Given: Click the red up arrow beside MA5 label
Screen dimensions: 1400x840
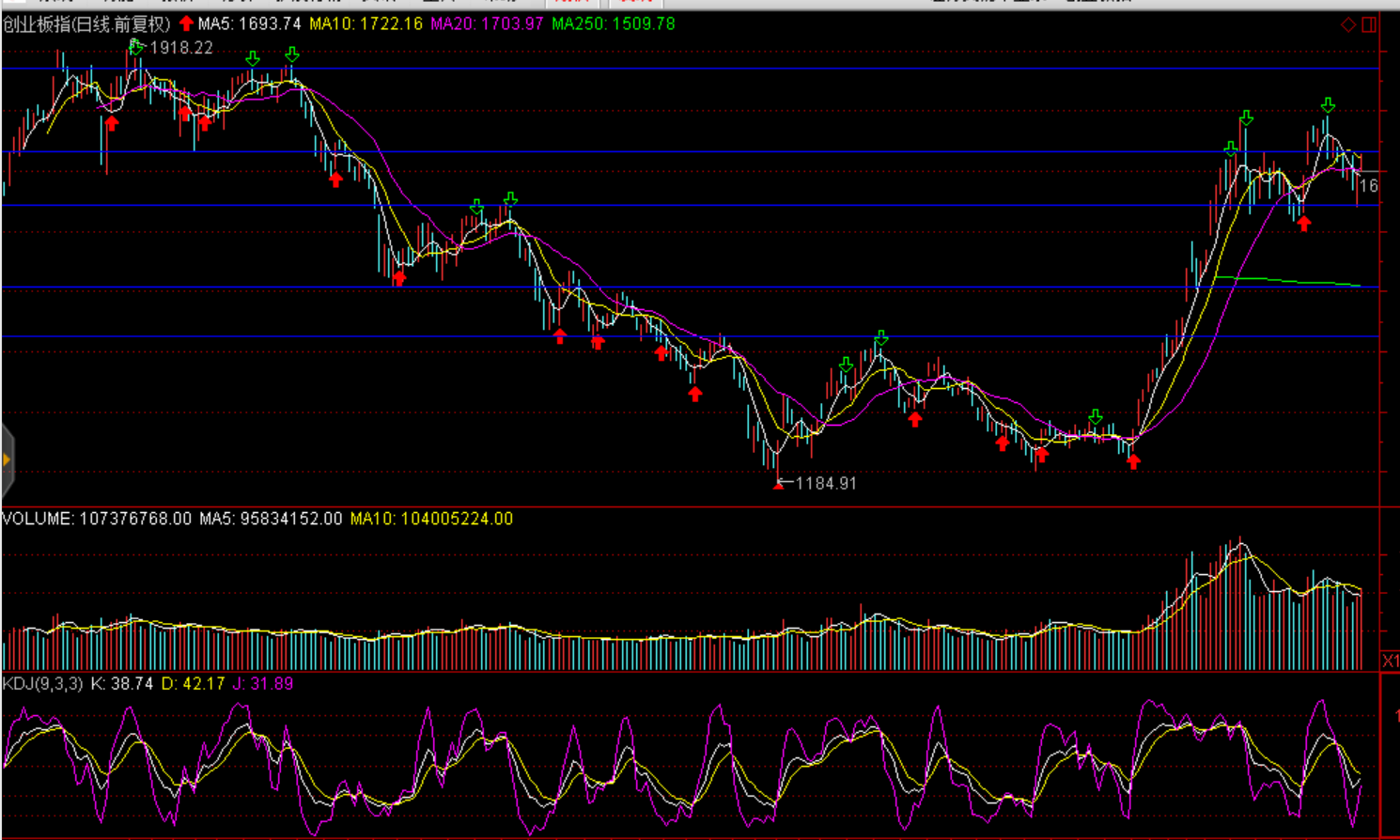Looking at the screenshot, I should (x=186, y=23).
